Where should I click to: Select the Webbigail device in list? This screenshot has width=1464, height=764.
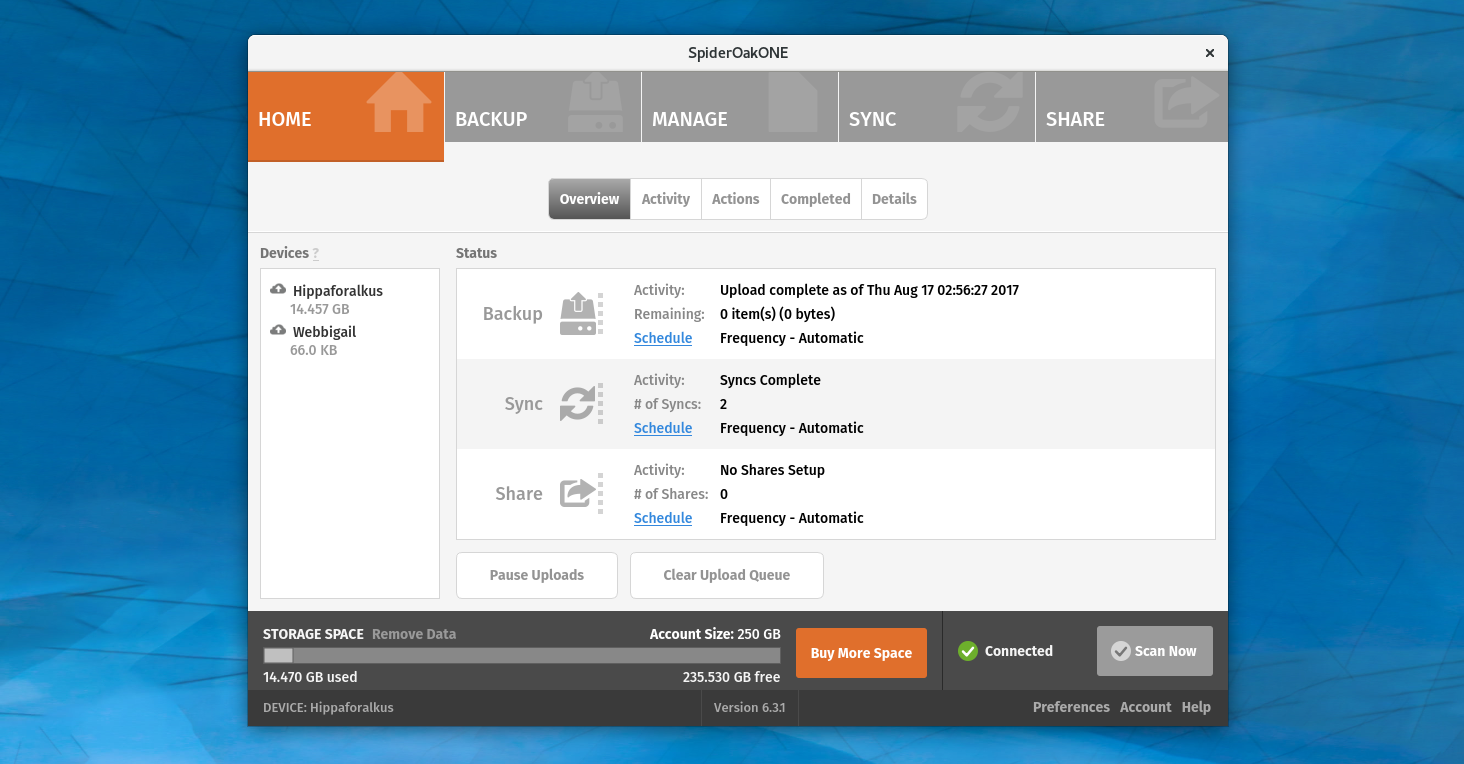pos(324,332)
